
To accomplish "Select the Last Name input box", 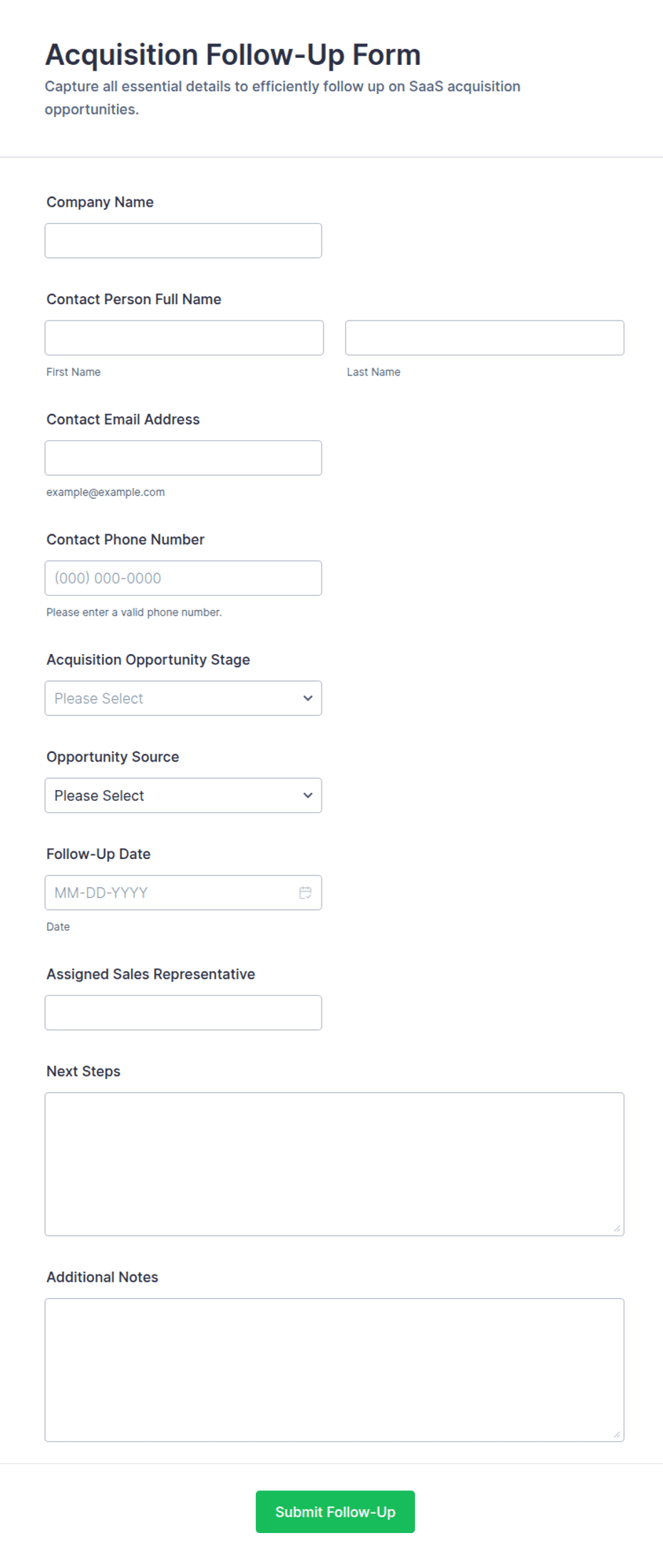I will (485, 338).
